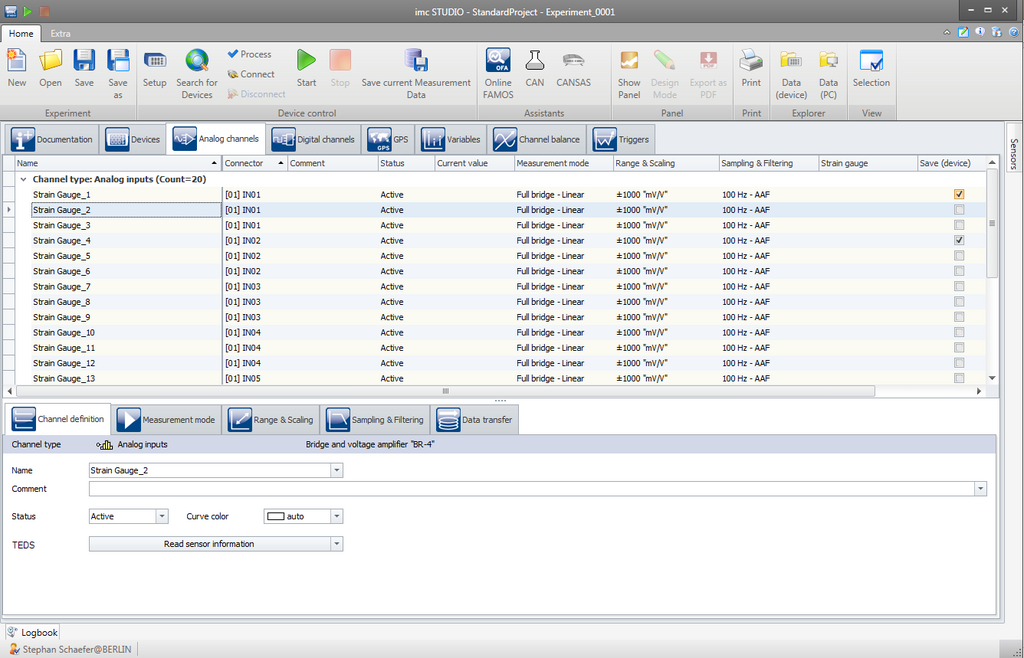Open the Range & Scaling tab
Image resolution: width=1024 pixels, height=658 pixels.
272,420
